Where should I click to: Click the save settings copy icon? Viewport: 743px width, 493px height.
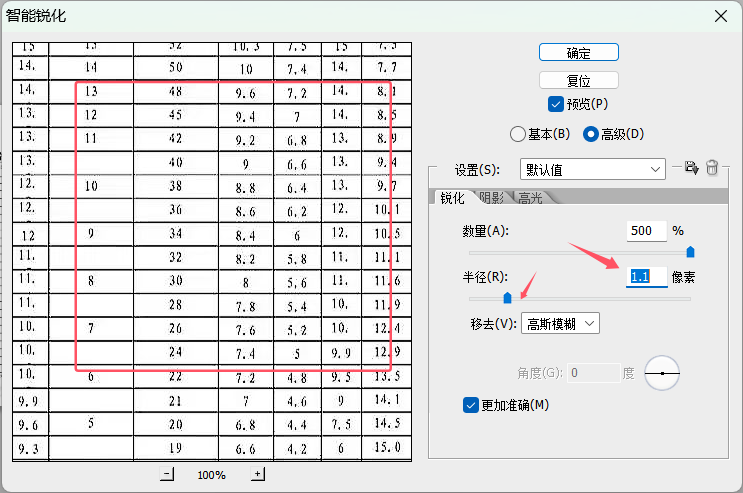pos(691,168)
